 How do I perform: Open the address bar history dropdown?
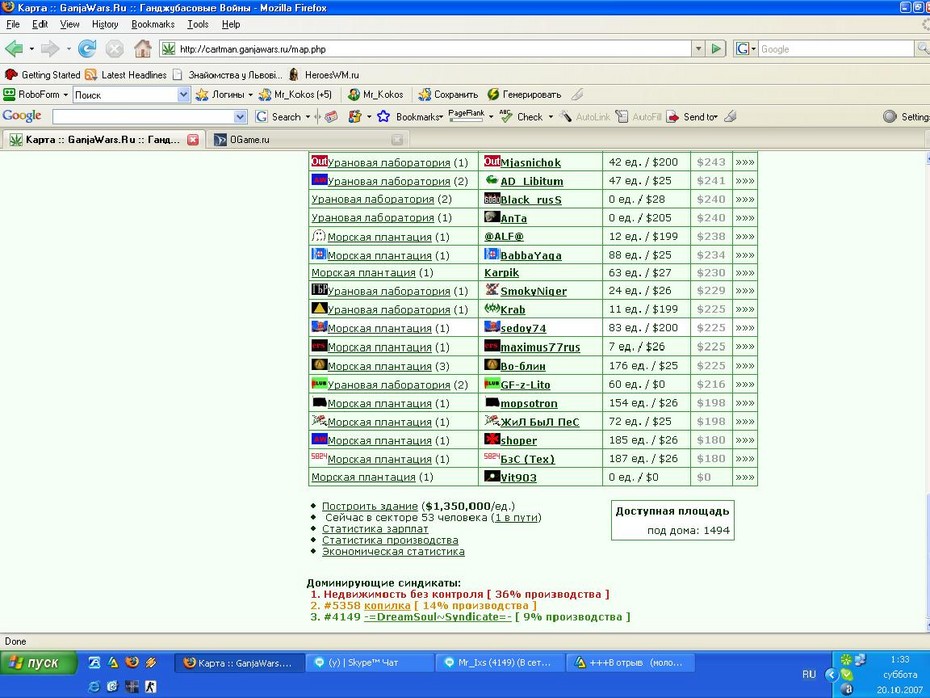[699, 49]
